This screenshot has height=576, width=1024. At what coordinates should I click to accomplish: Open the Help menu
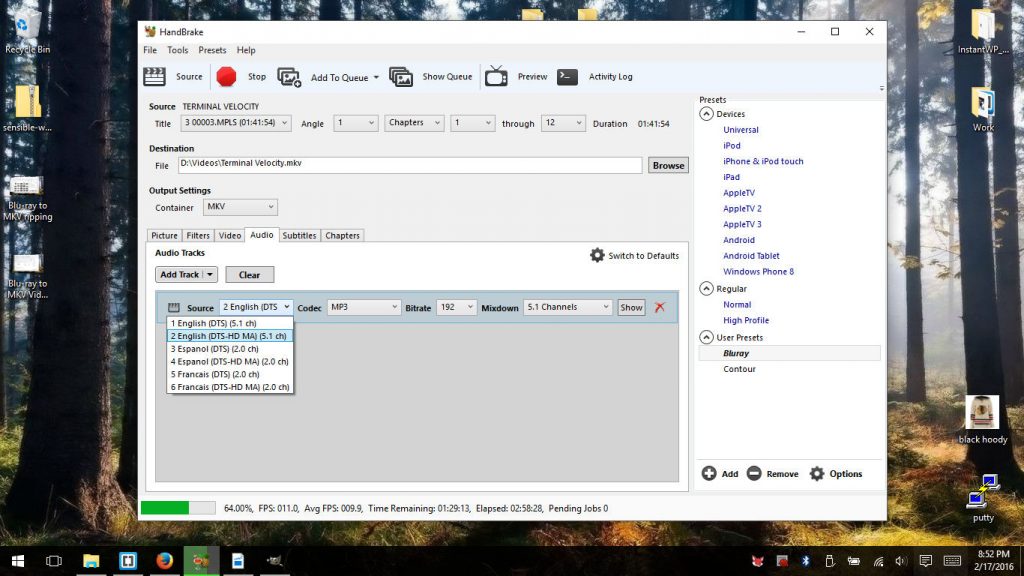246,50
